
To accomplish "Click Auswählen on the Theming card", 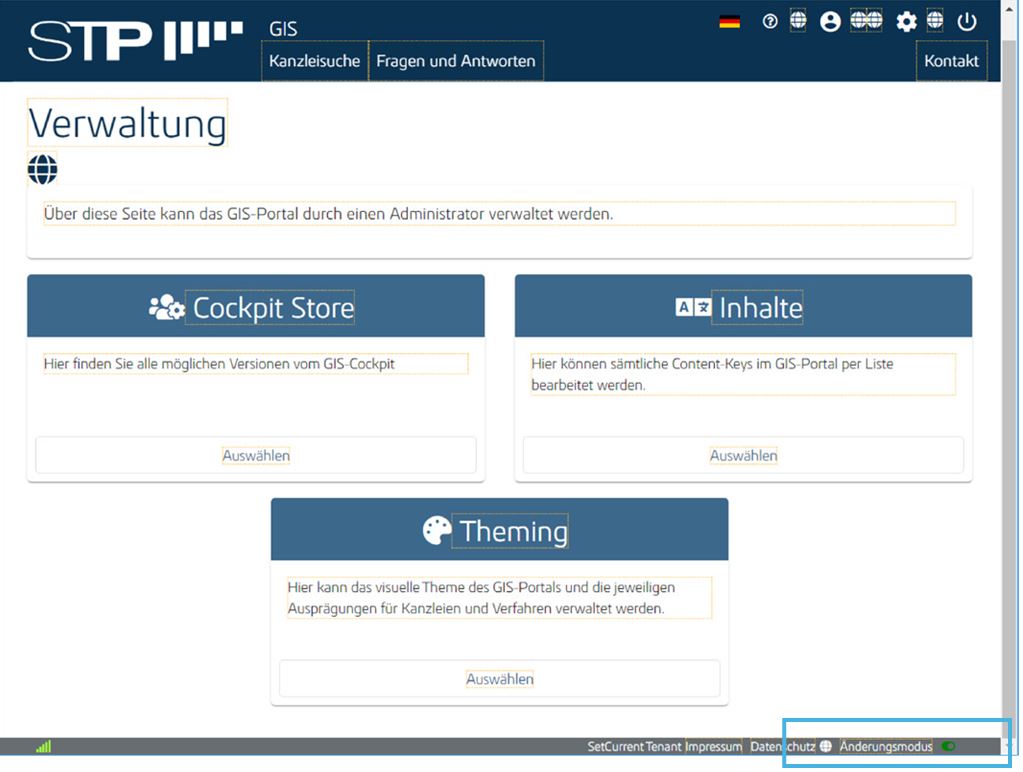I will [499, 678].
